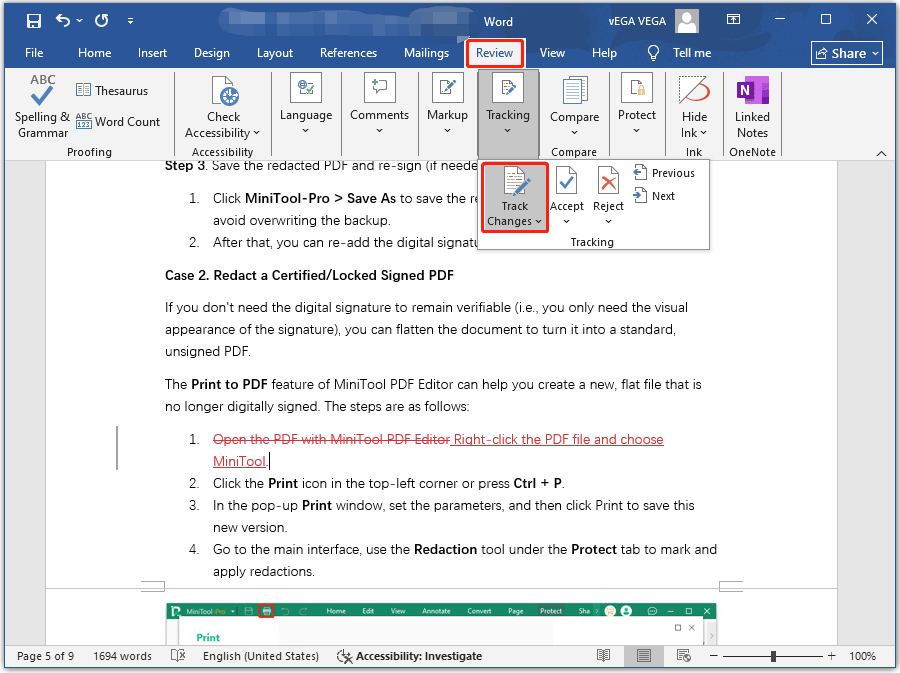Go to the Mailings tab
The image size is (900, 673).
426,53
